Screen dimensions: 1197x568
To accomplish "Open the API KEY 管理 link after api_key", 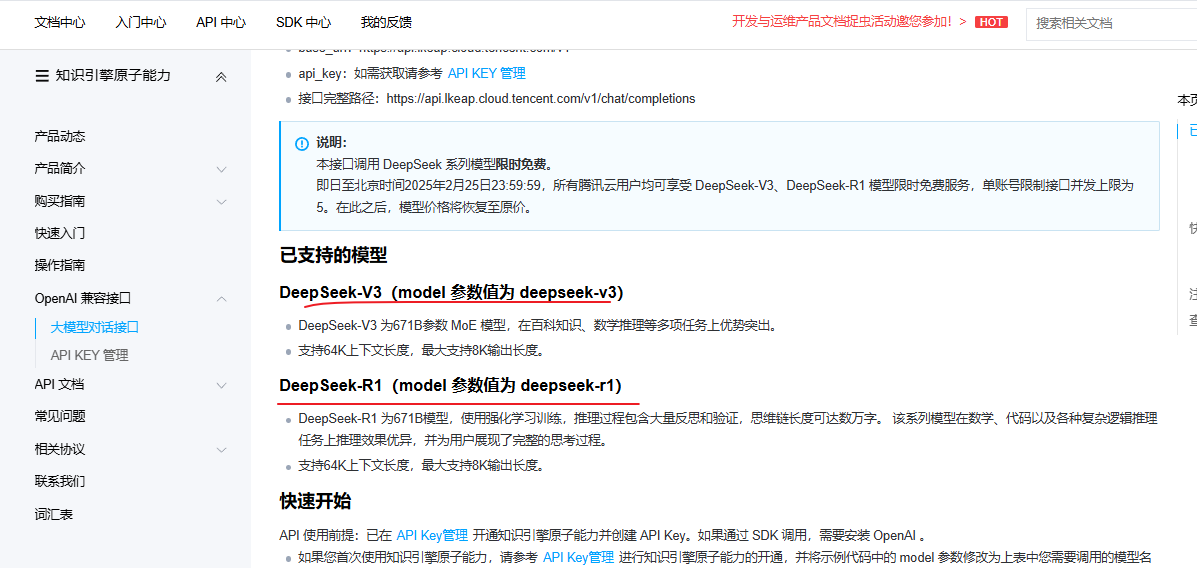I will [486, 74].
